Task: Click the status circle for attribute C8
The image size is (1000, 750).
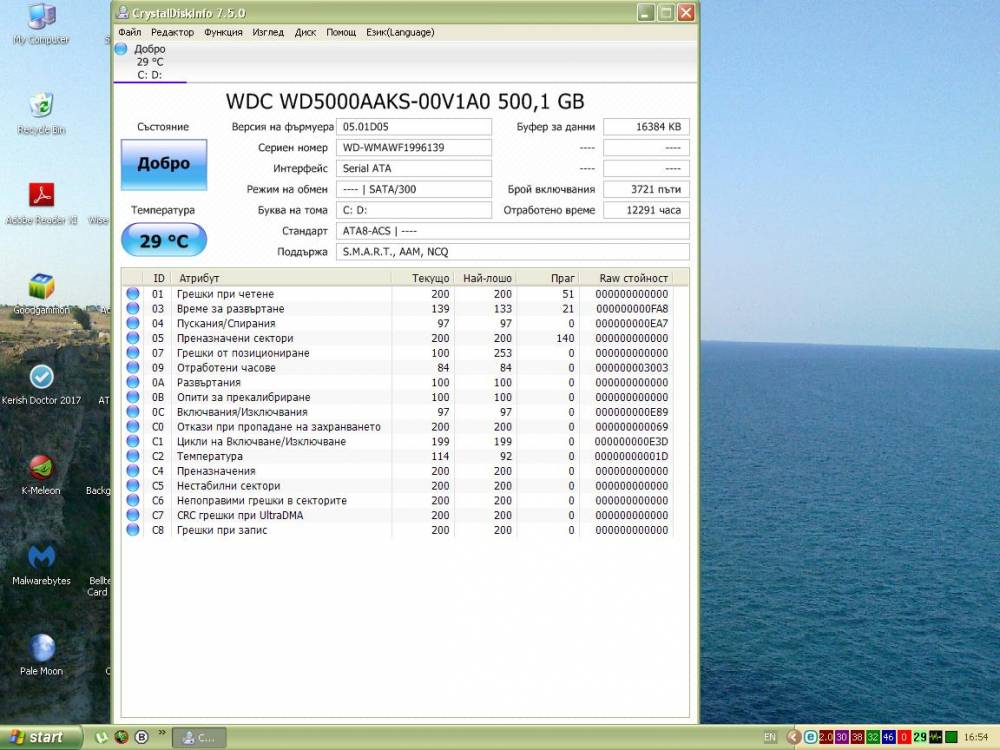Action: tap(133, 529)
